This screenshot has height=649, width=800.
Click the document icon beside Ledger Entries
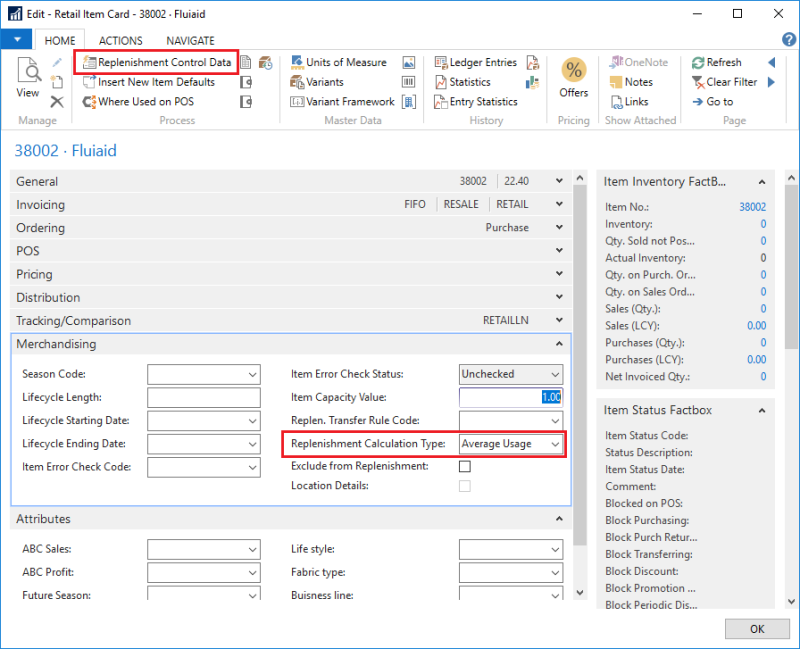533,62
